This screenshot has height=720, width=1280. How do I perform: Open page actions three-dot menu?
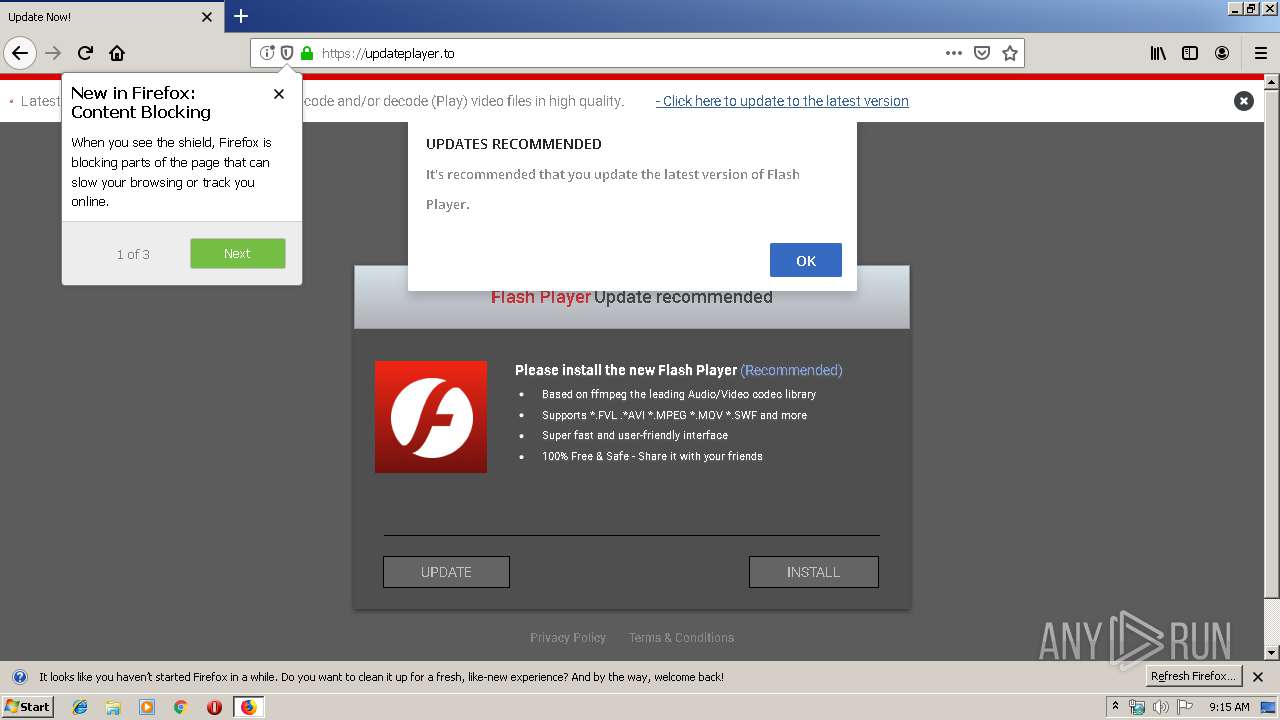click(954, 53)
